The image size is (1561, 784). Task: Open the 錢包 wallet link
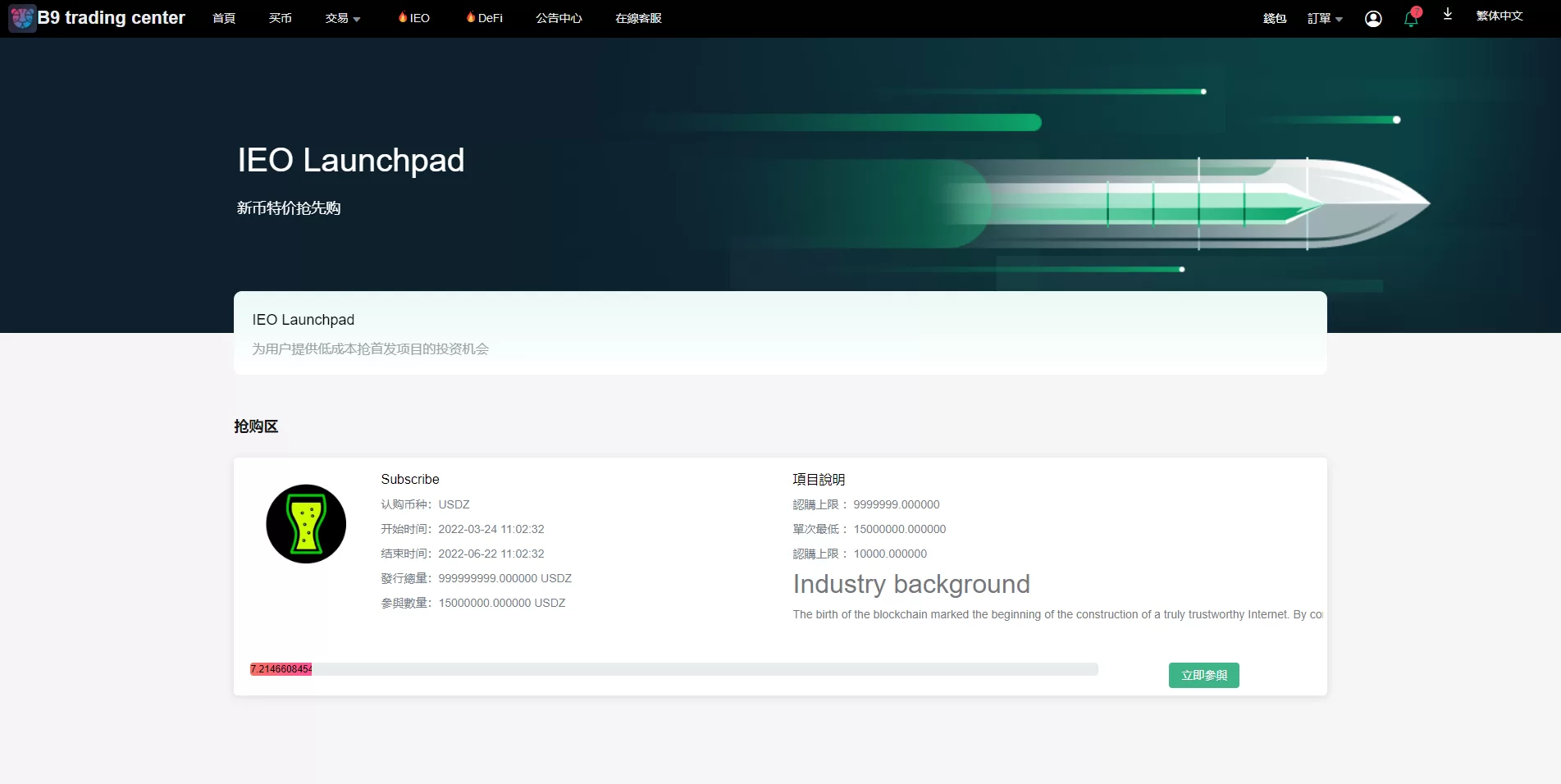pyautogui.click(x=1274, y=19)
